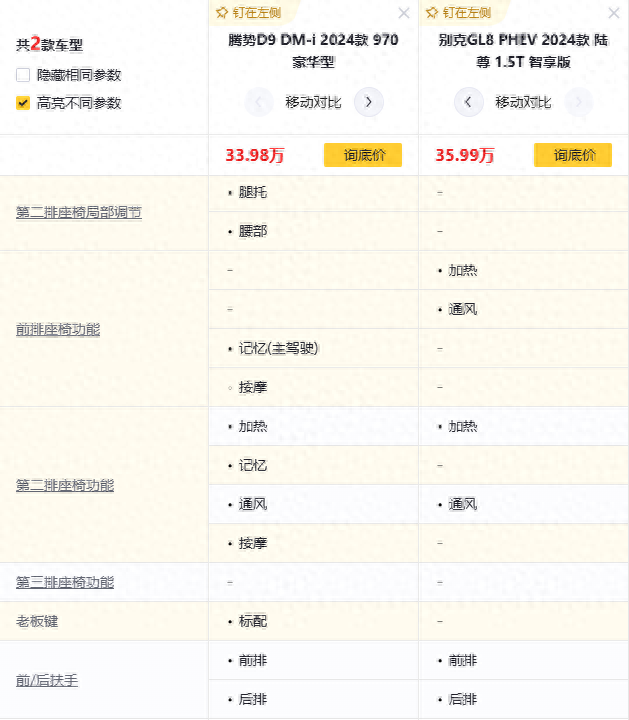Screen dimensions: 629x720
Task: Click 询底价 for the 35.99万 model
Action: [573, 155]
